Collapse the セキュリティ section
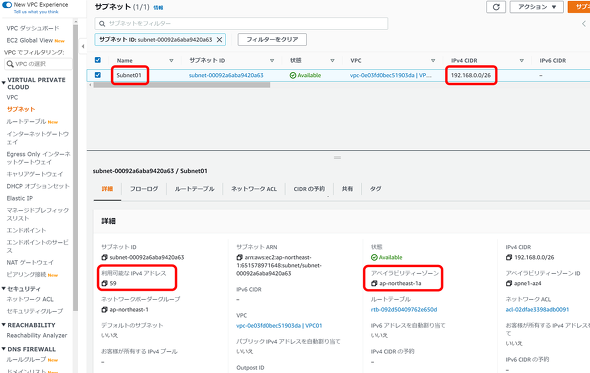 (x=3, y=289)
